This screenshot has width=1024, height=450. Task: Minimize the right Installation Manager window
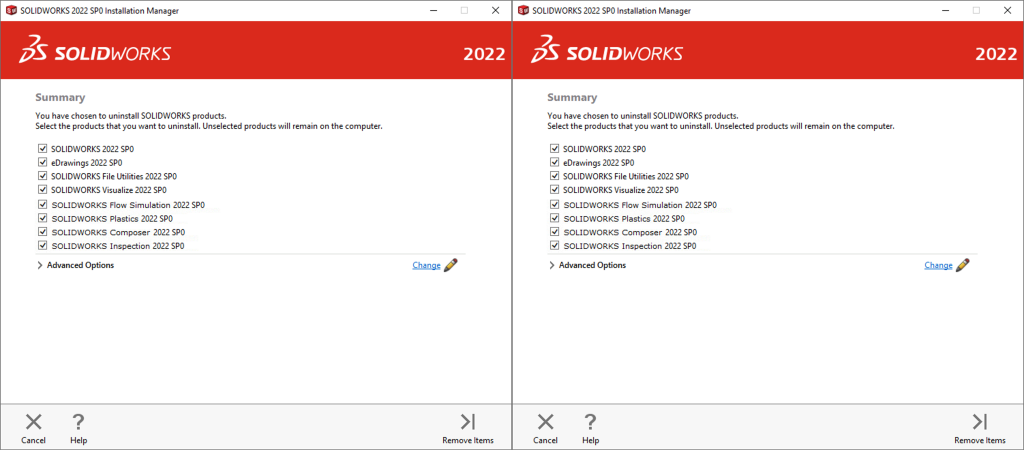(942, 10)
